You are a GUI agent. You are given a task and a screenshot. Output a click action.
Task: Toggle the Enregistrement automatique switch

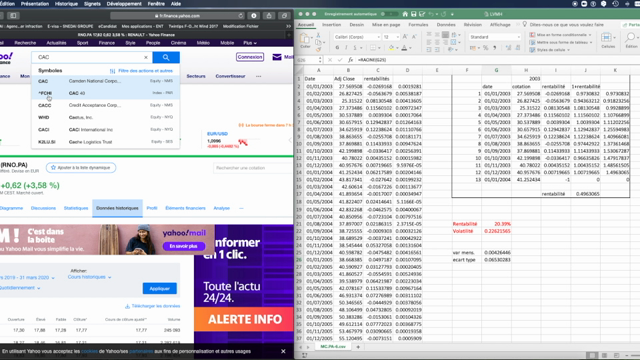pyautogui.click(x=391, y=14)
